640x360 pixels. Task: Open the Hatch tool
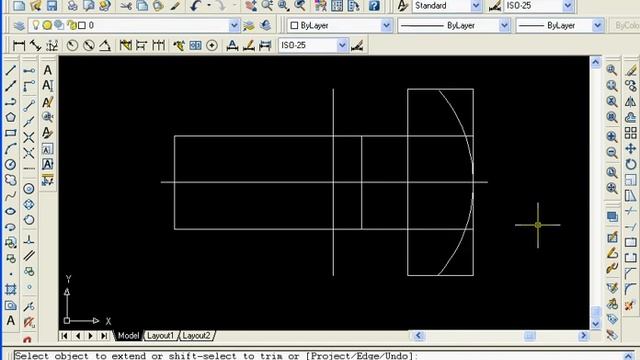pos(11,289)
